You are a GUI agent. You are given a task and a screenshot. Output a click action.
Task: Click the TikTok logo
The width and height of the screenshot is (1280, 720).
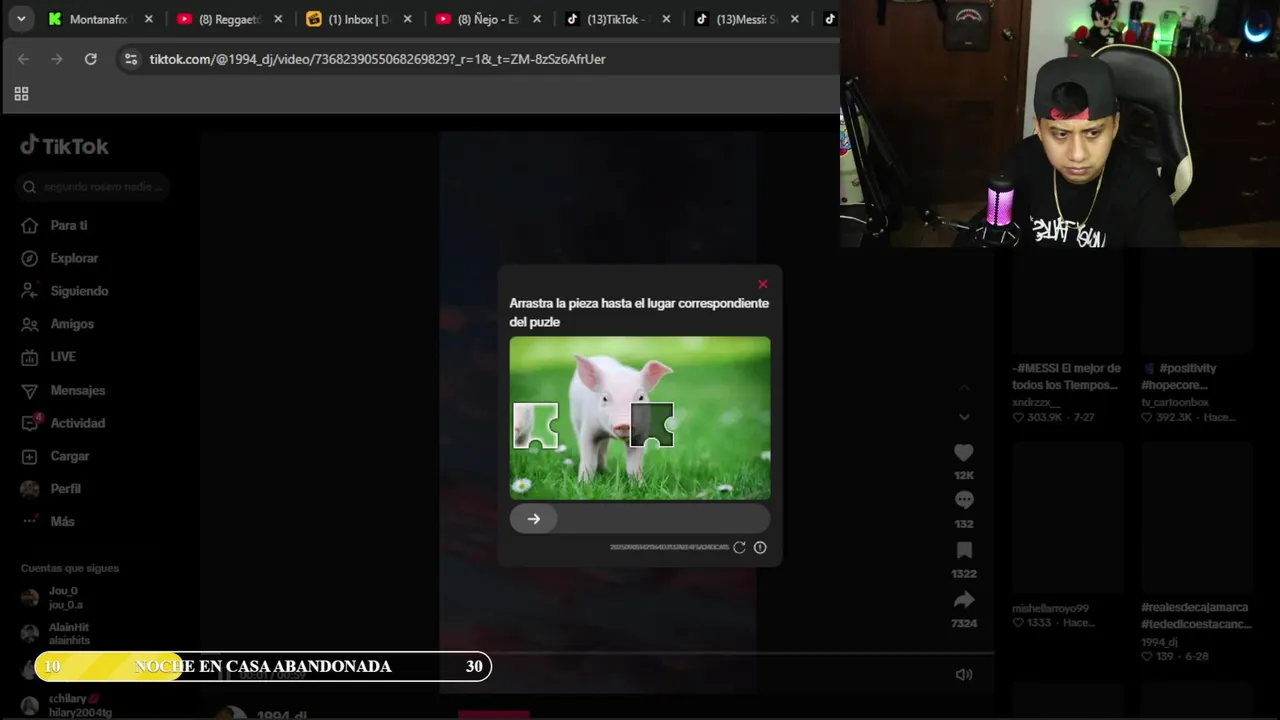(x=65, y=146)
